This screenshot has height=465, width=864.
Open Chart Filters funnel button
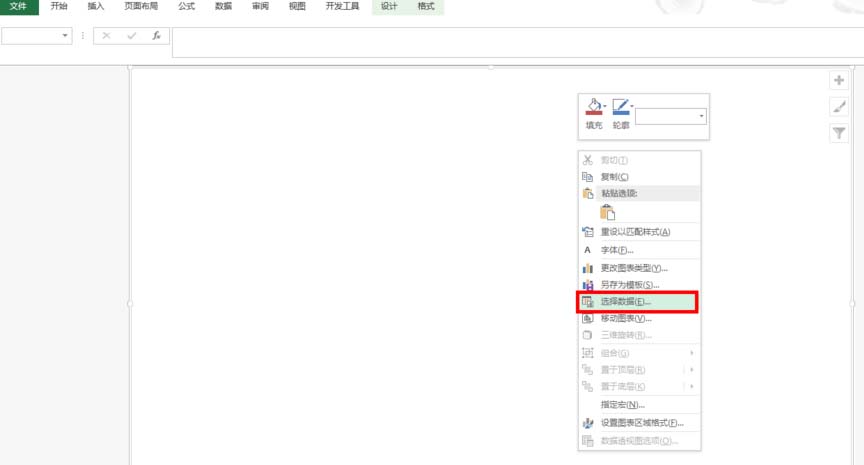point(839,133)
